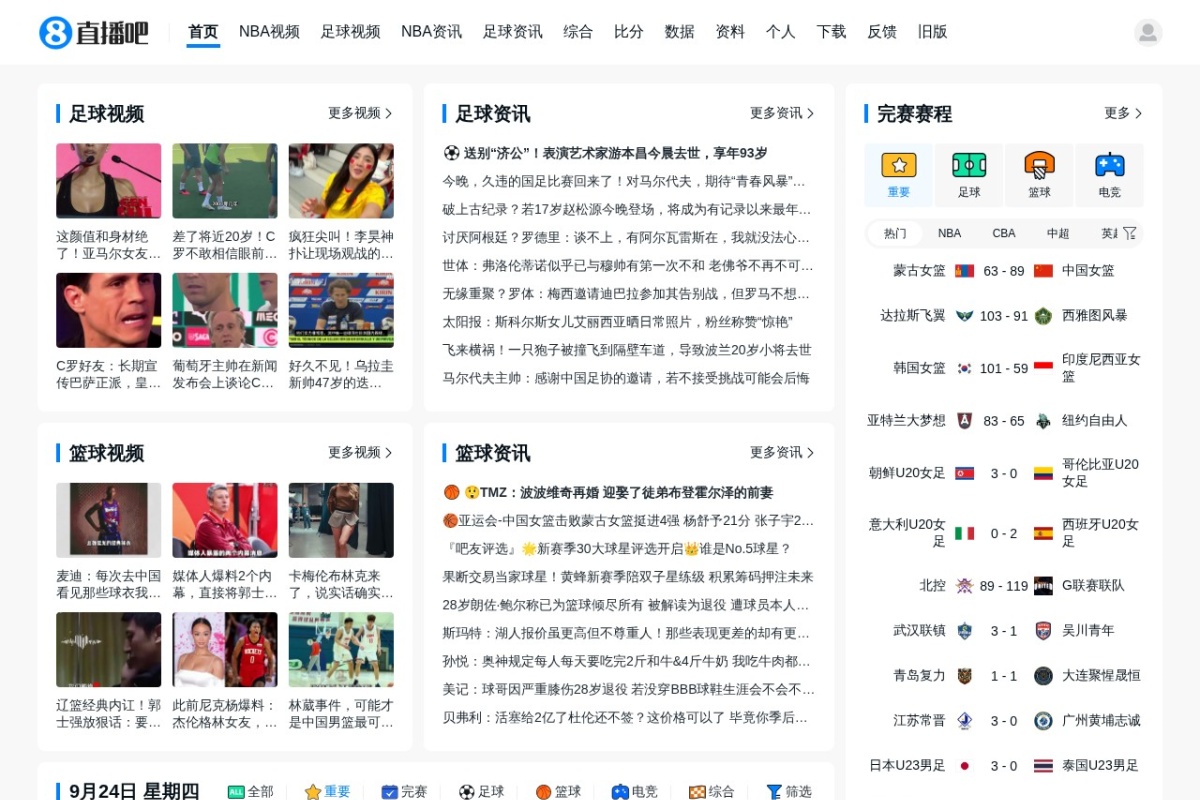Open news 贝弗利：活塞给2亿了杜伦
Viewport: 1200px width, 800px height.
[626, 717]
